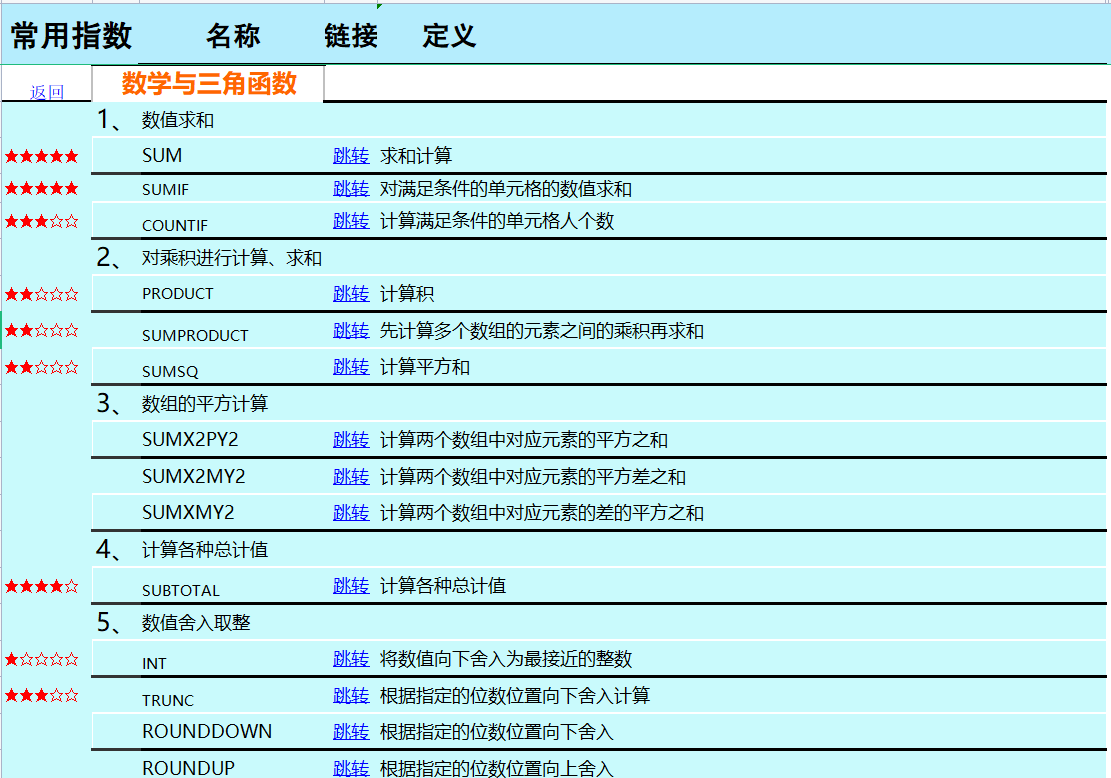Click the SUBTOTAL function name cell
Viewport: 1111px width, 778px height.
pos(181,590)
